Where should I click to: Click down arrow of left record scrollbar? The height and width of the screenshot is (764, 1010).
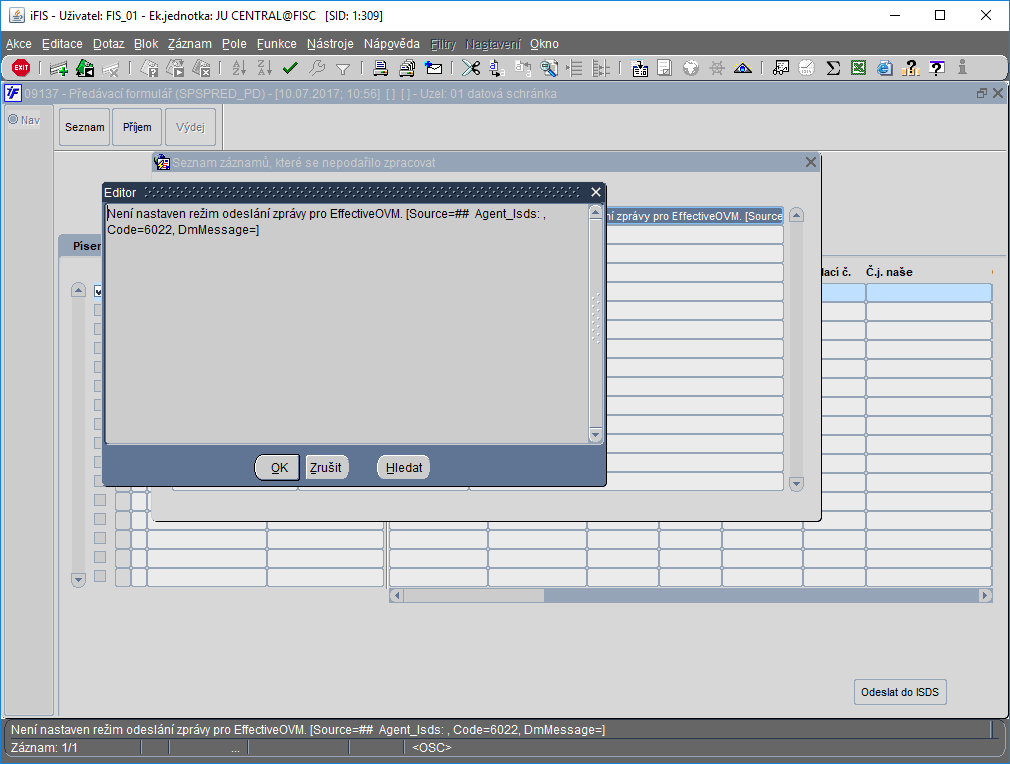78,579
